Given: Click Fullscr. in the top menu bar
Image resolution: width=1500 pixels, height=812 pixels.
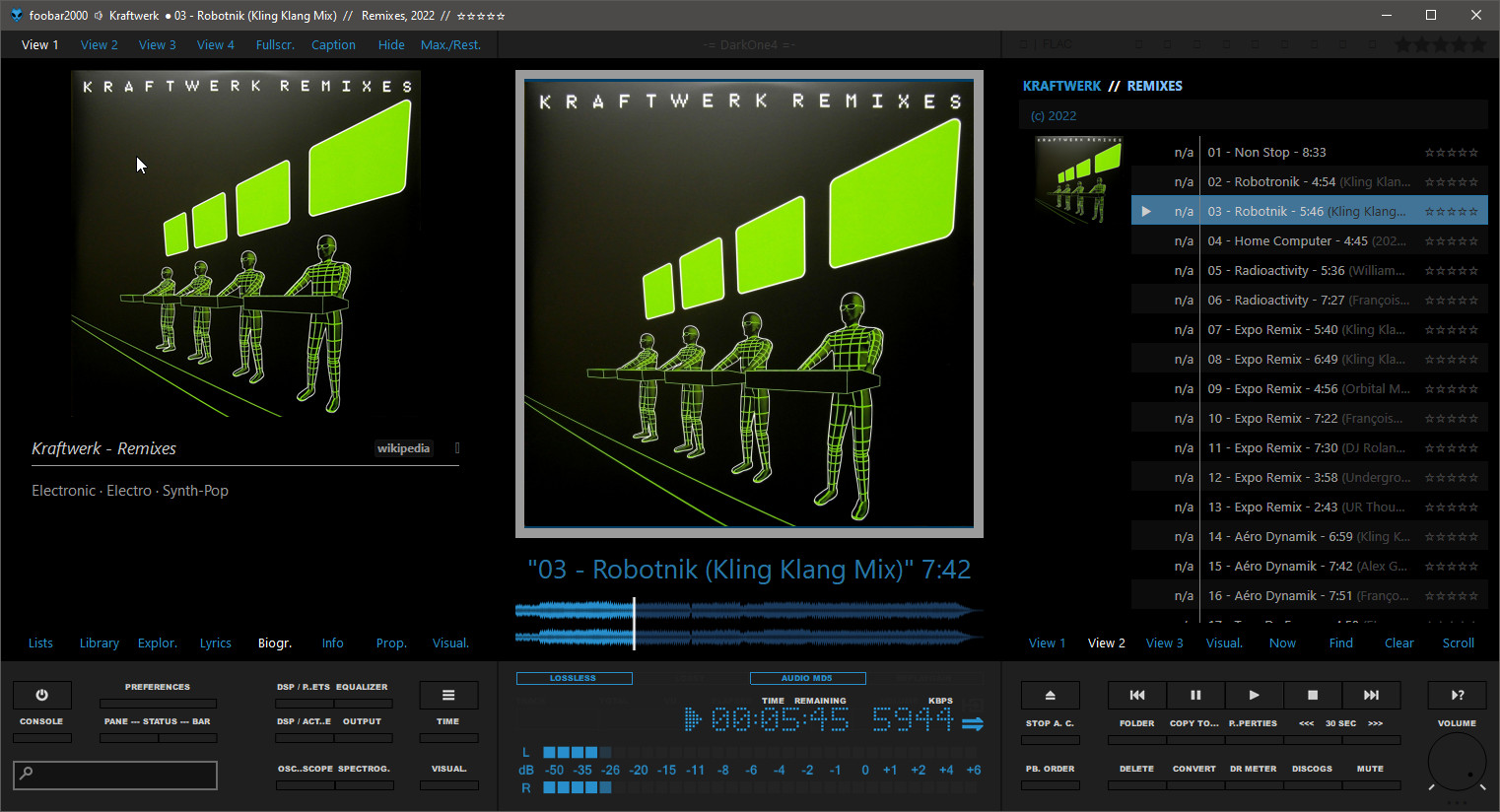Looking at the screenshot, I should 275,44.
